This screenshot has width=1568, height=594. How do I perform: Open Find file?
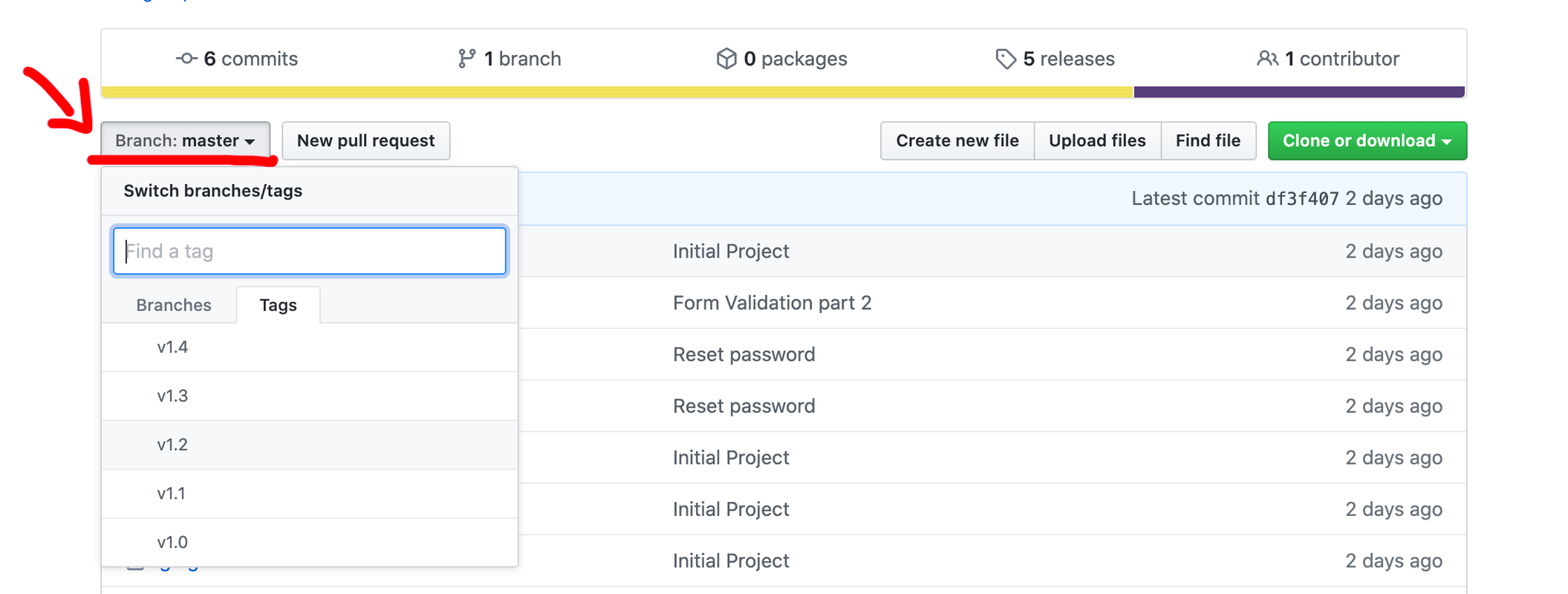(1208, 140)
